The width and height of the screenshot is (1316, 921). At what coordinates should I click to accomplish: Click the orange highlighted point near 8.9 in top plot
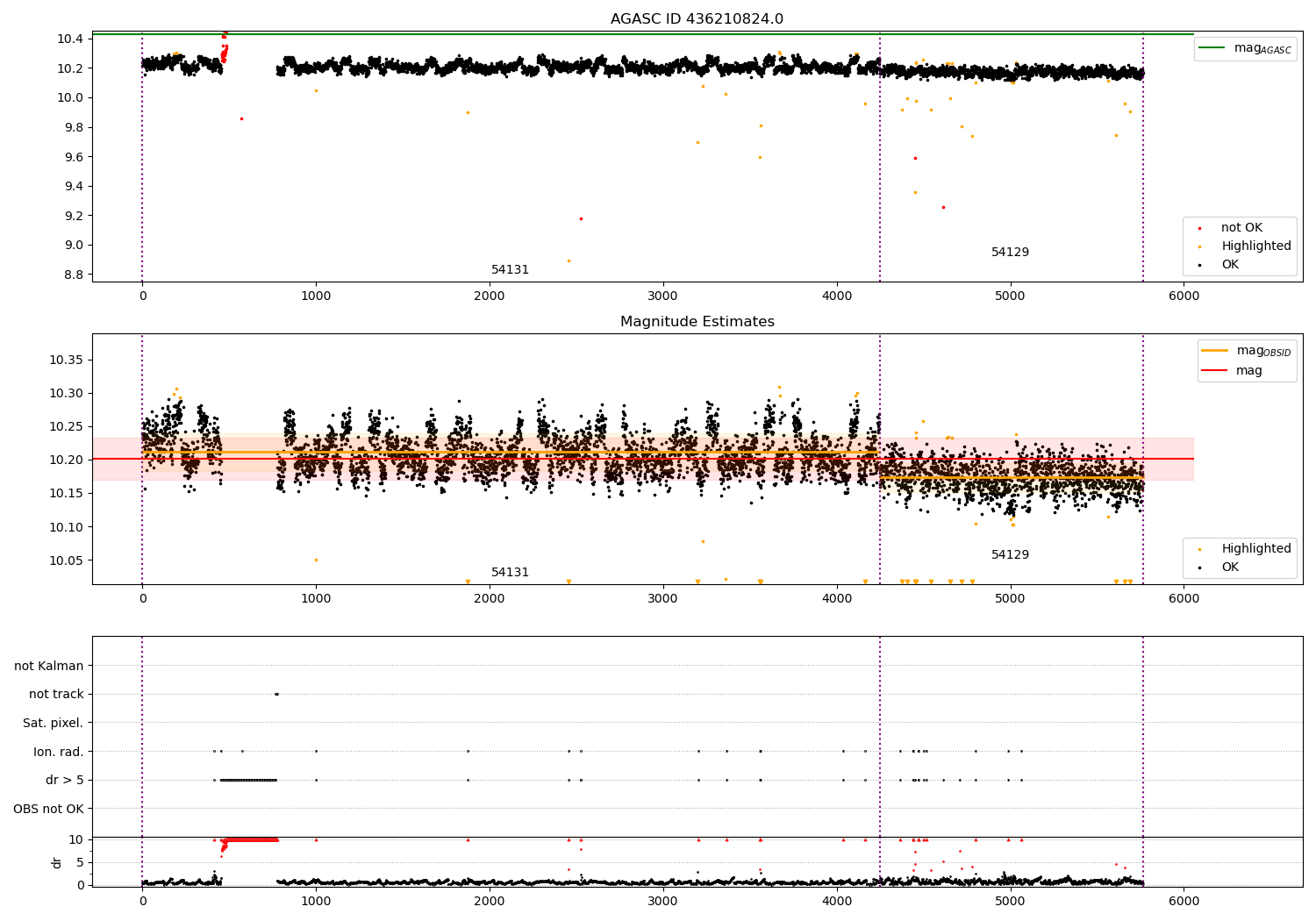569,261
